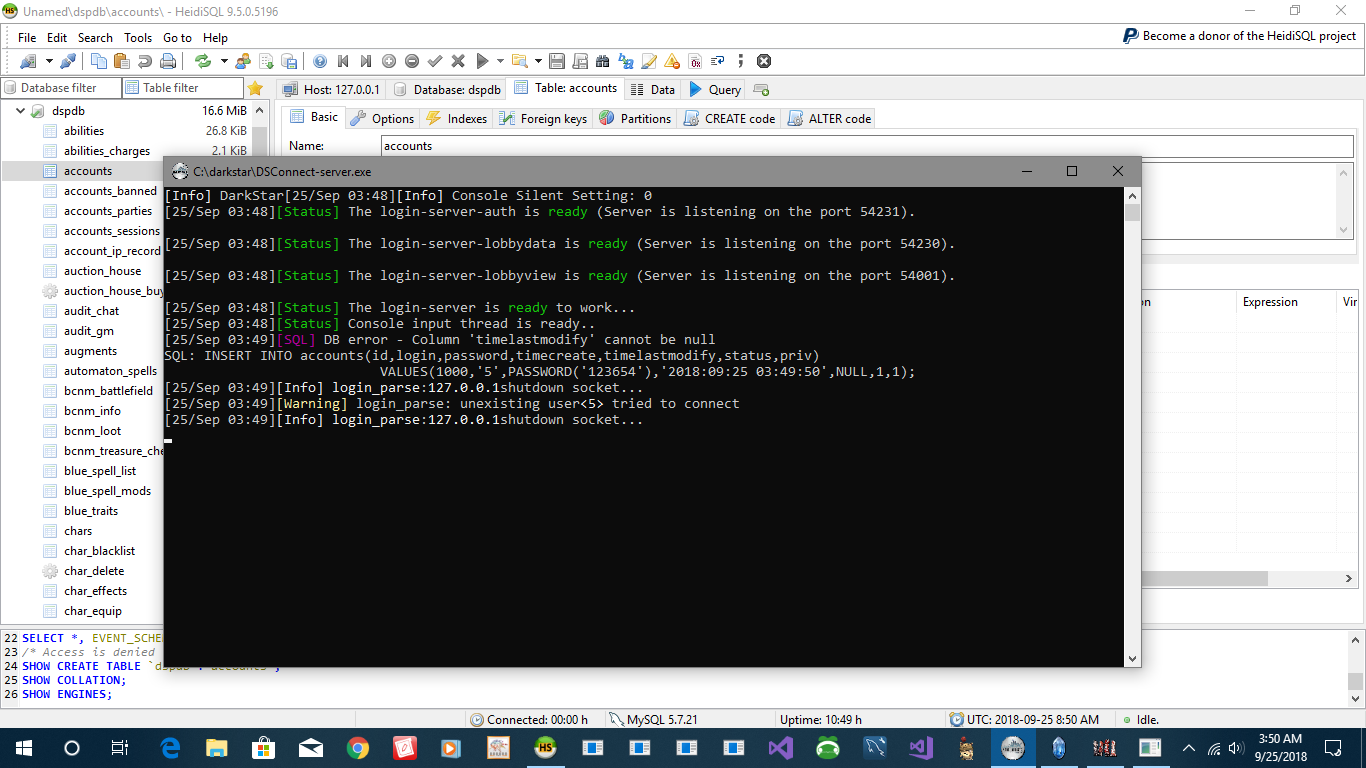Click the Save floppy disk icon
The image size is (1366, 768).
556,61
